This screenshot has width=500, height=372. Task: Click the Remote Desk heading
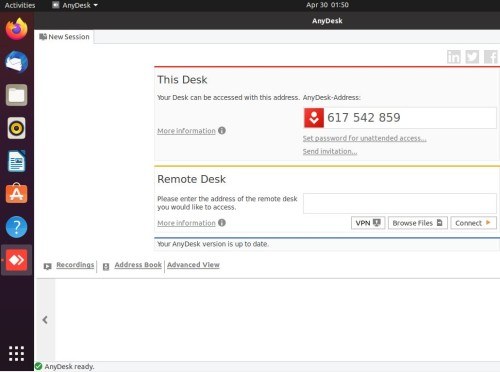[191, 179]
